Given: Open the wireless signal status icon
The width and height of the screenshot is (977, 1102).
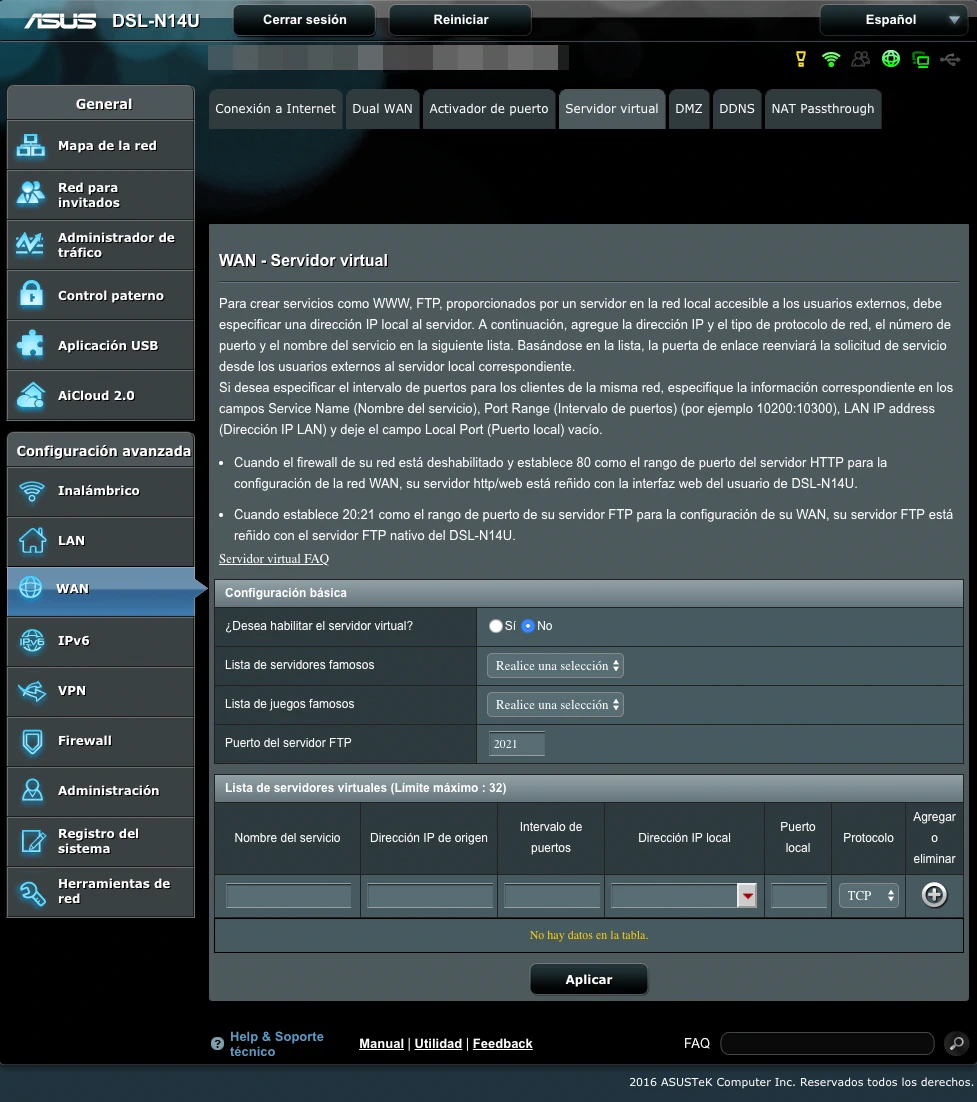Looking at the screenshot, I should [831, 59].
